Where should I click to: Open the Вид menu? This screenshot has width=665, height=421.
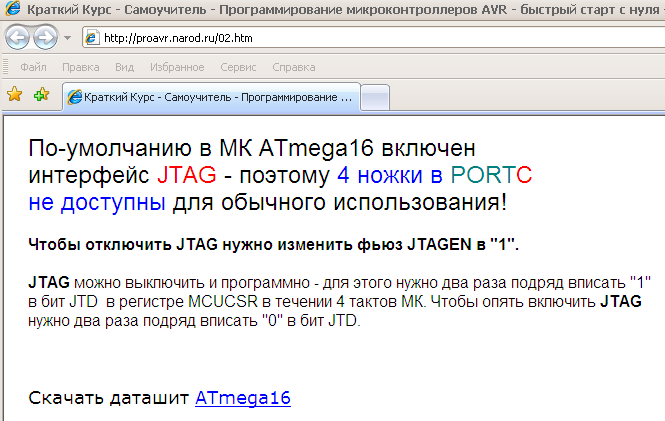[124, 67]
